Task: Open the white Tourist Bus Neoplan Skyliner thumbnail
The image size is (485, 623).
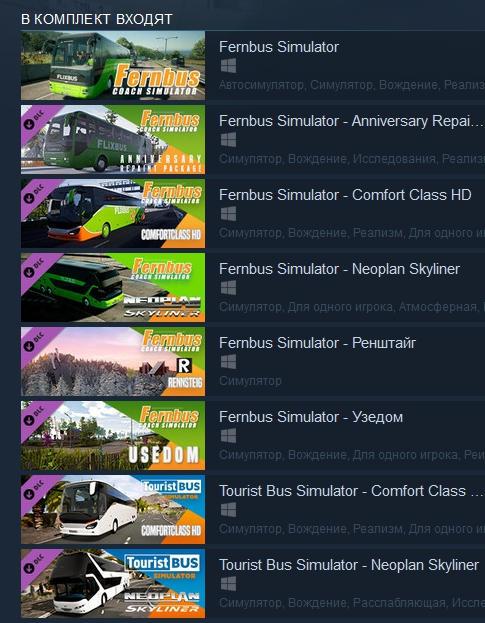Action: (x=113, y=584)
